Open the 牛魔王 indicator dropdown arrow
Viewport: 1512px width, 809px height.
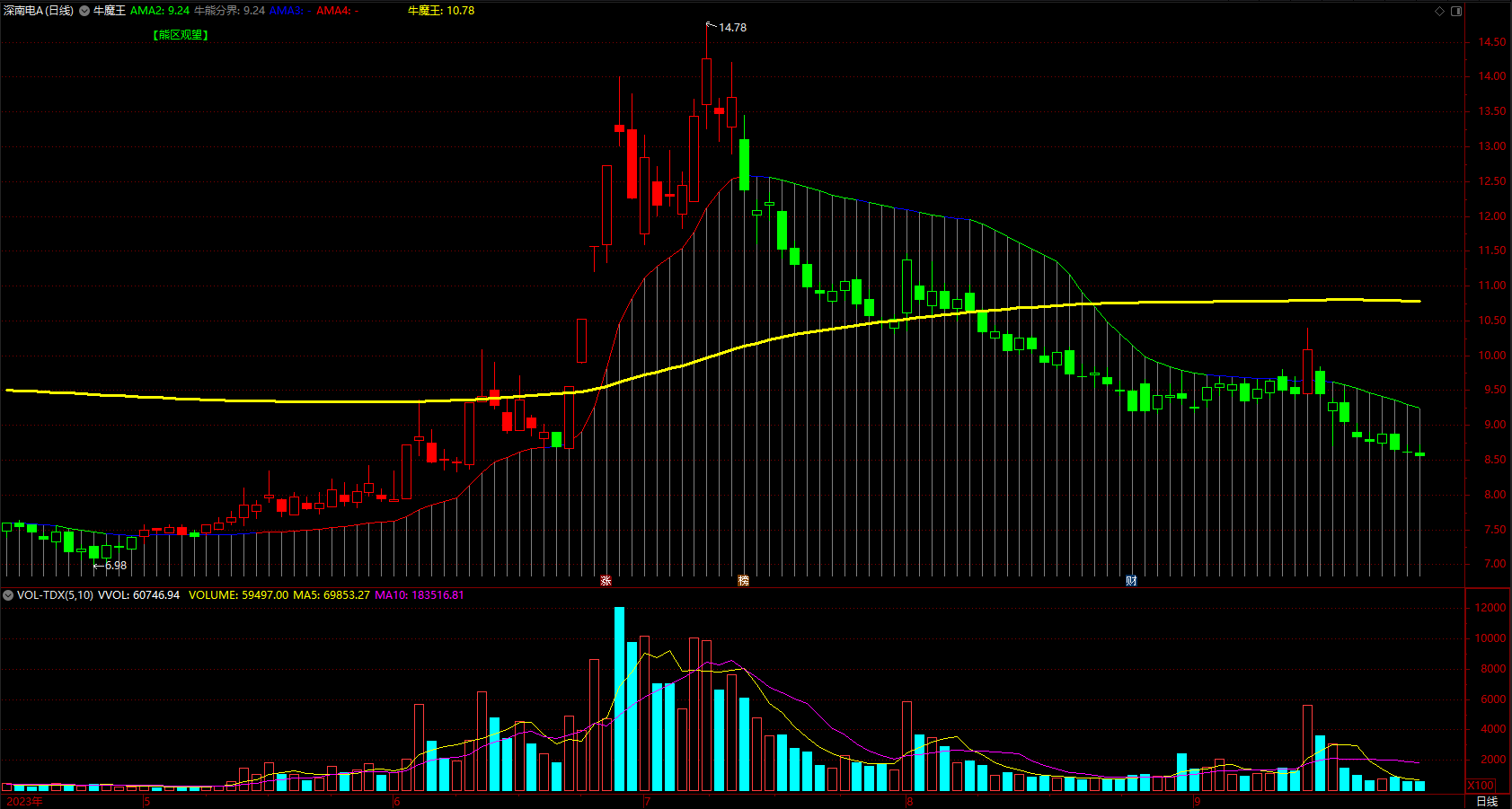pos(84,11)
